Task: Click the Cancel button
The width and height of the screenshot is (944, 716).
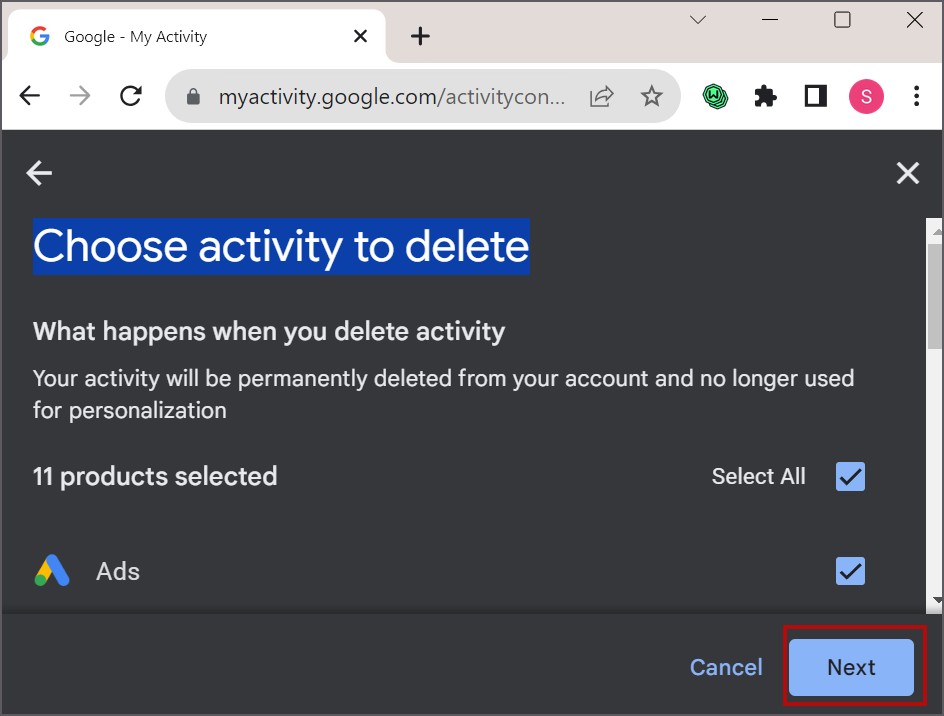Action: coord(726,667)
